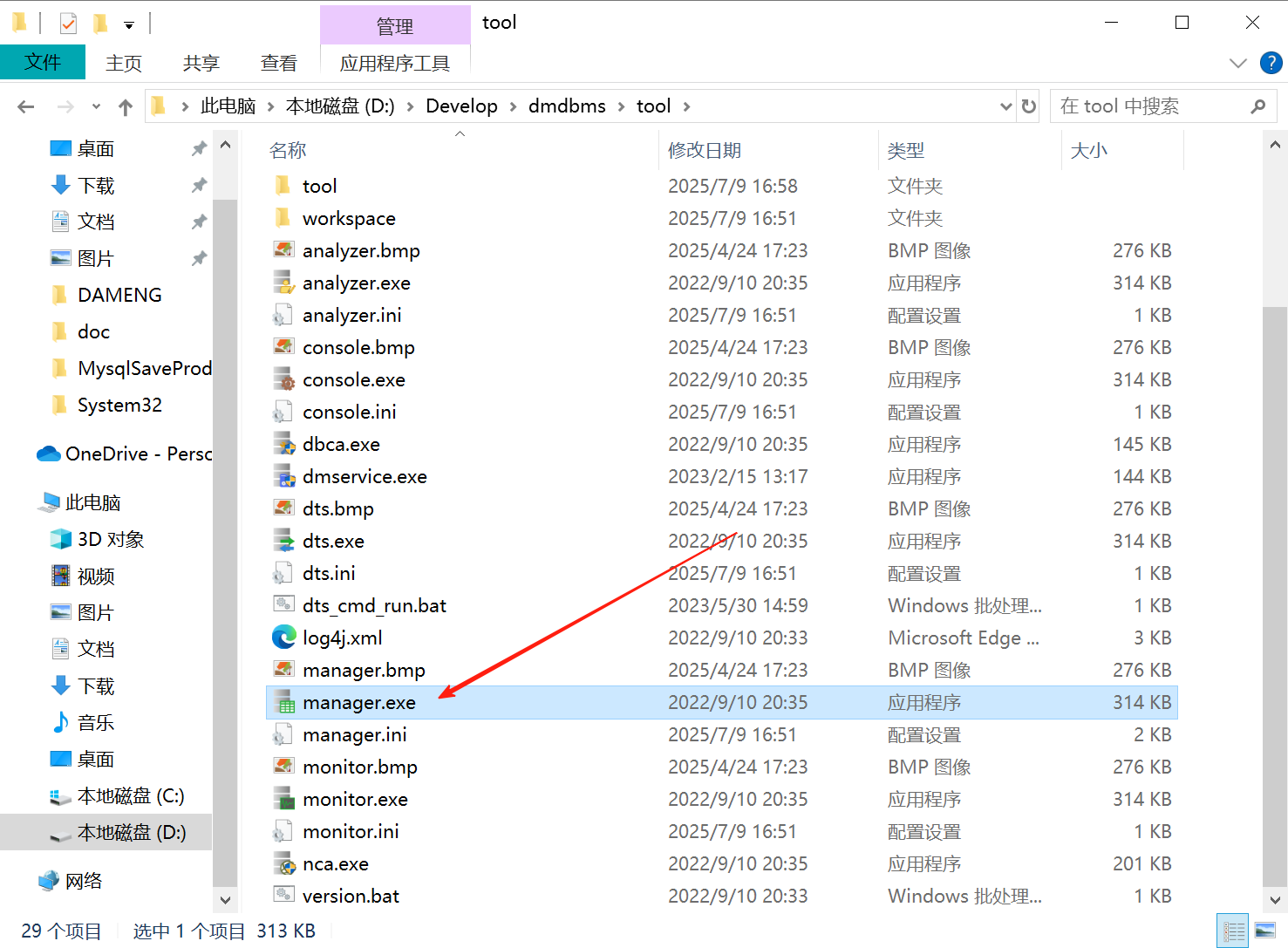
Task: Select the manager.ini config icon
Action: tap(283, 734)
